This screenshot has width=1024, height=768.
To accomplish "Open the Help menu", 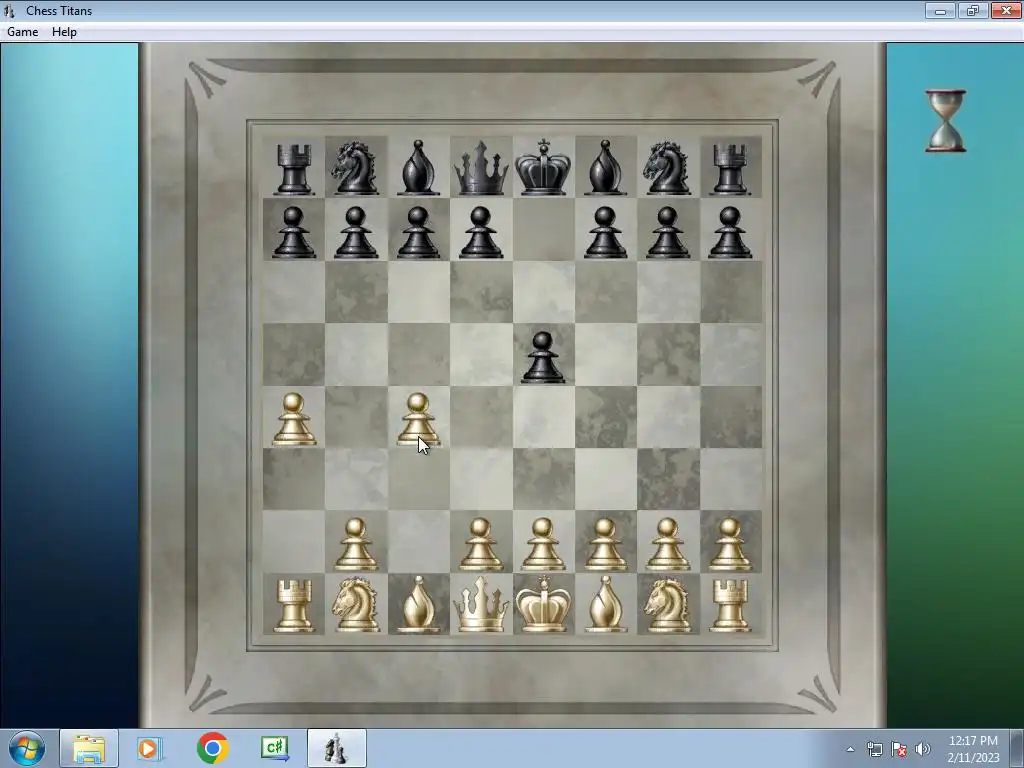I will click(x=64, y=31).
